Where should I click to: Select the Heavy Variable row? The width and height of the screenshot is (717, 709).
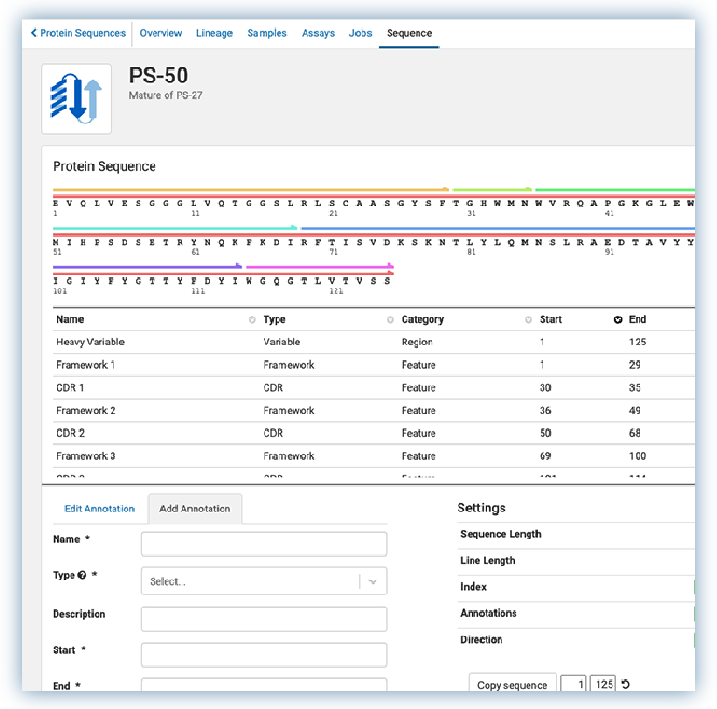pyautogui.click(x=374, y=342)
